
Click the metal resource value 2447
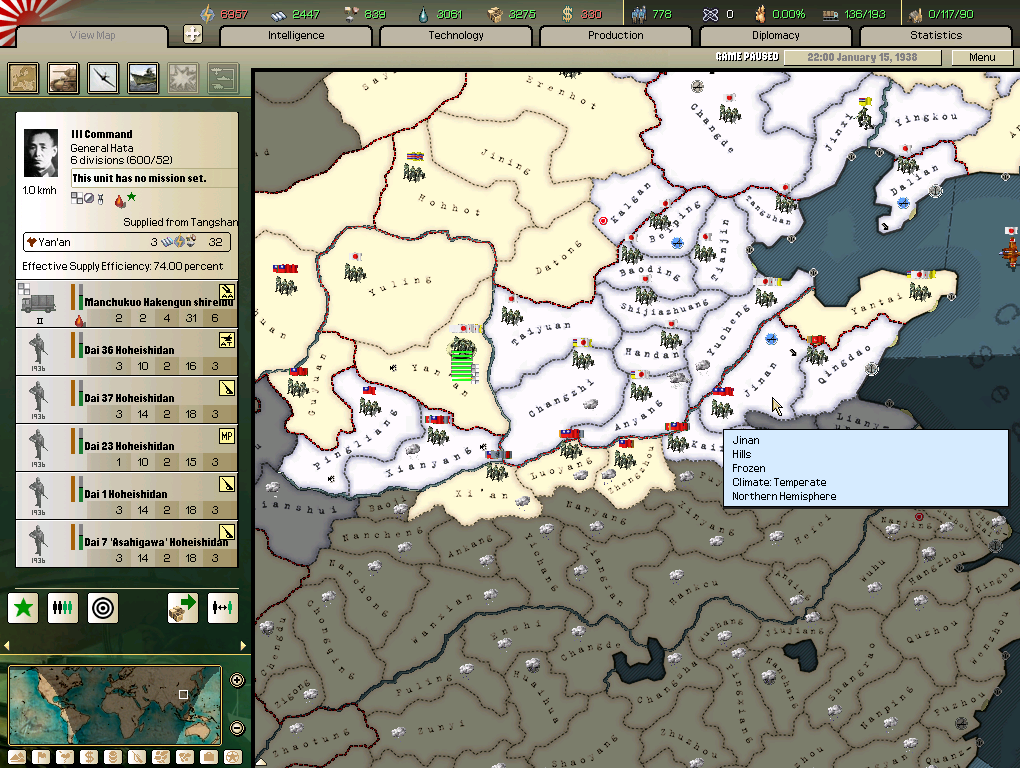306,14
